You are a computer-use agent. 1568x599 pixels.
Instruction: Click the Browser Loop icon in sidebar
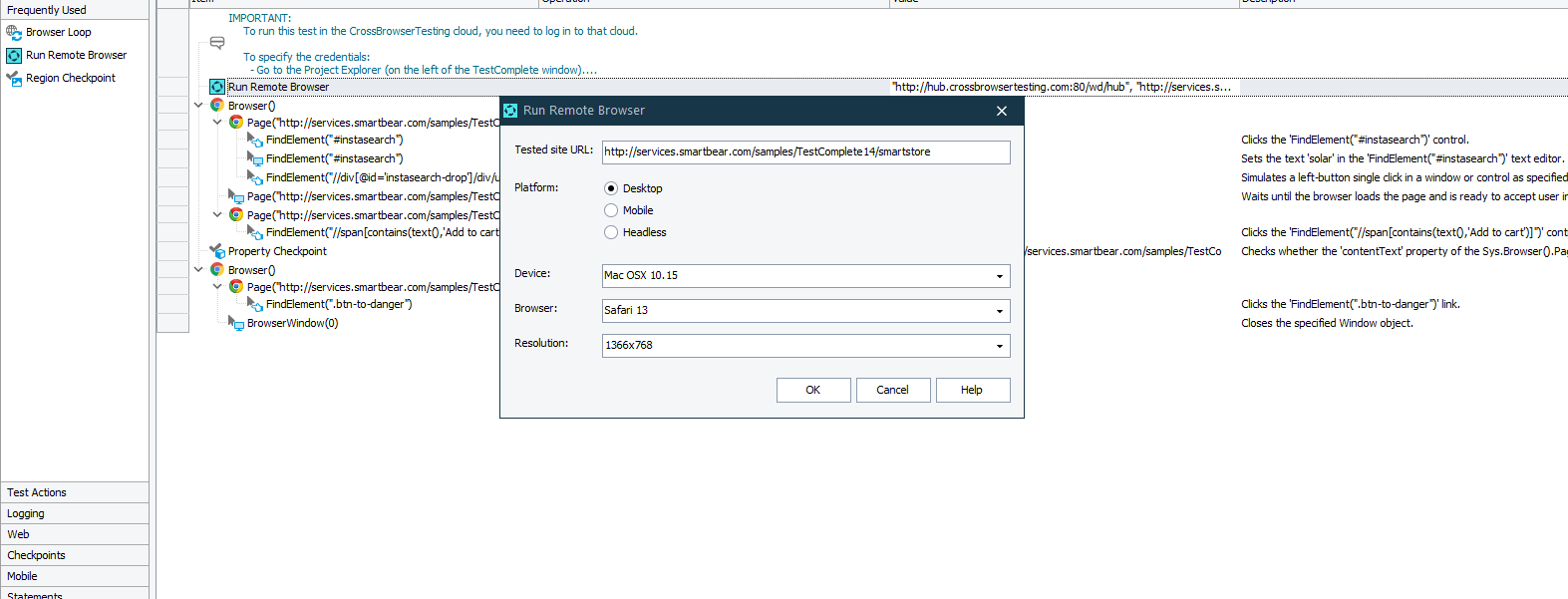[x=14, y=32]
